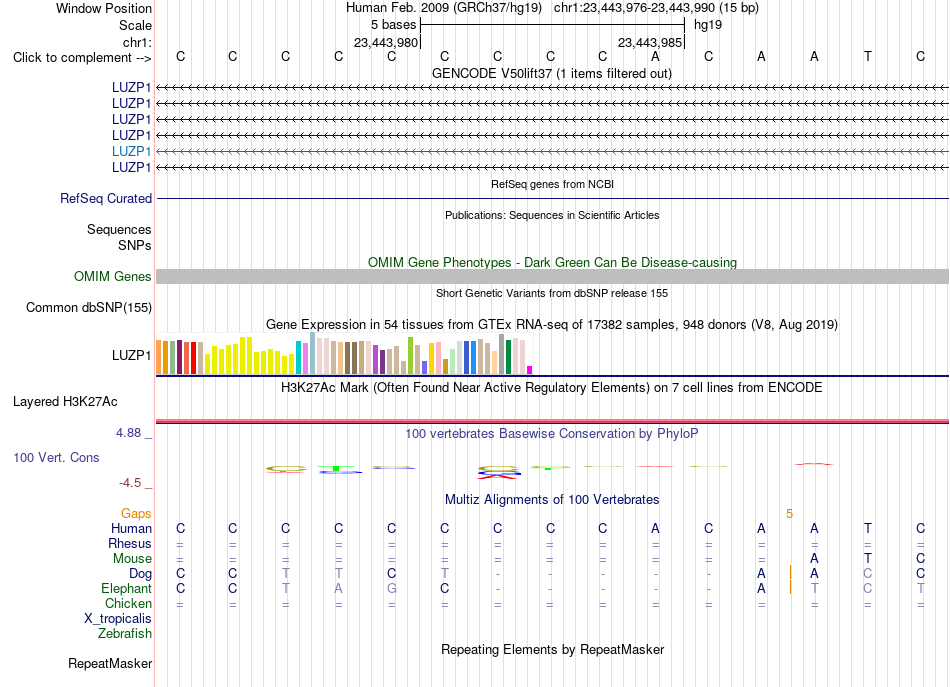
Task: Click the -4.5 PhyloP lower scale value
Action: (x=130, y=483)
